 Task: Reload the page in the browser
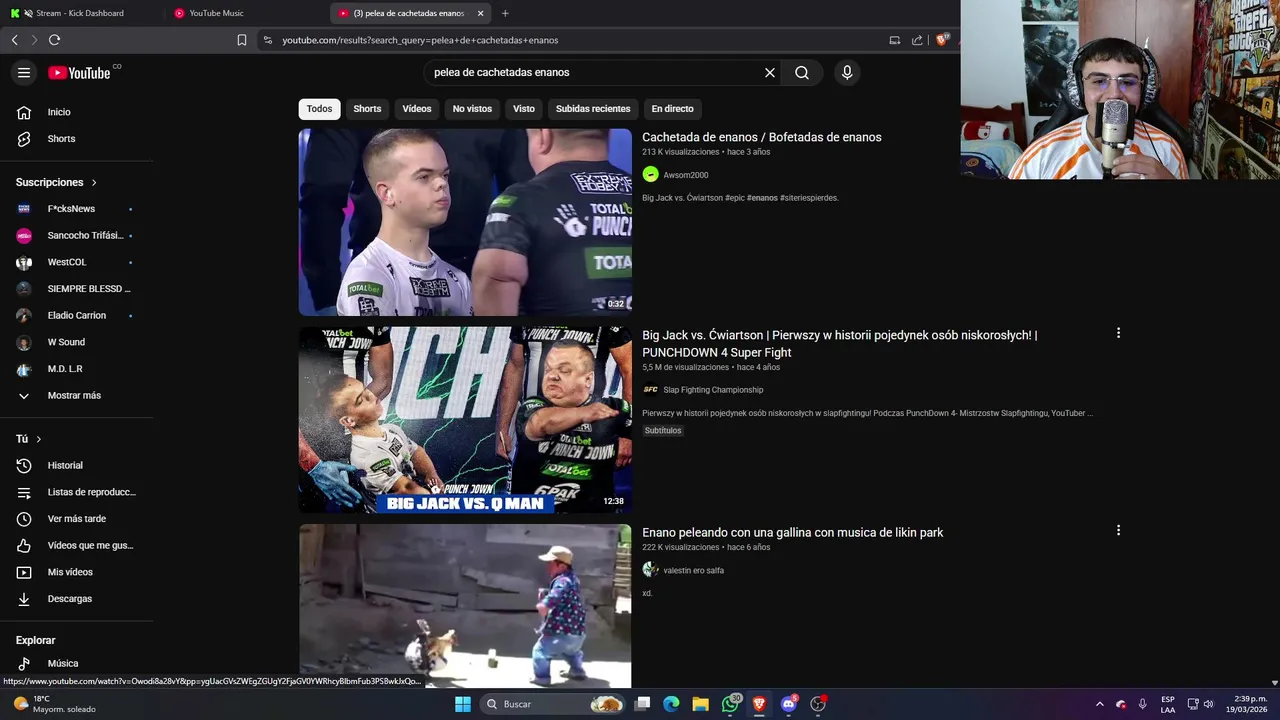(54, 40)
